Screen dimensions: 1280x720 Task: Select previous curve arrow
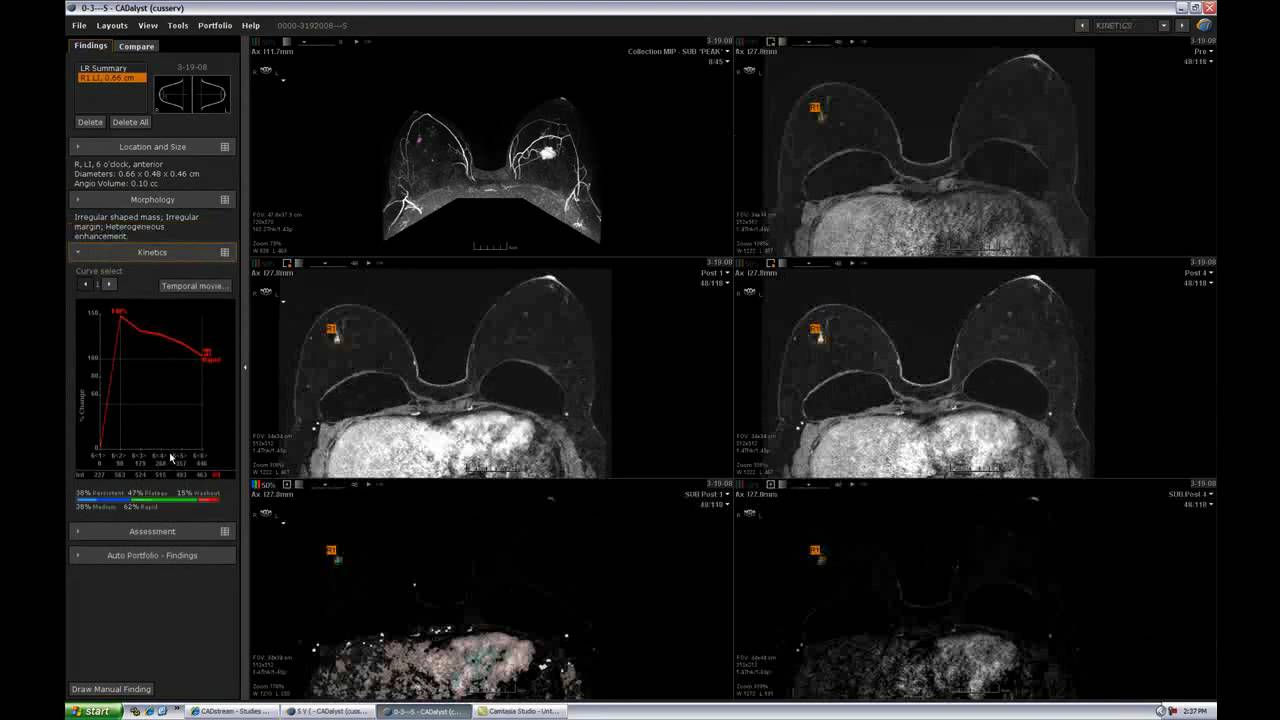[x=86, y=285]
